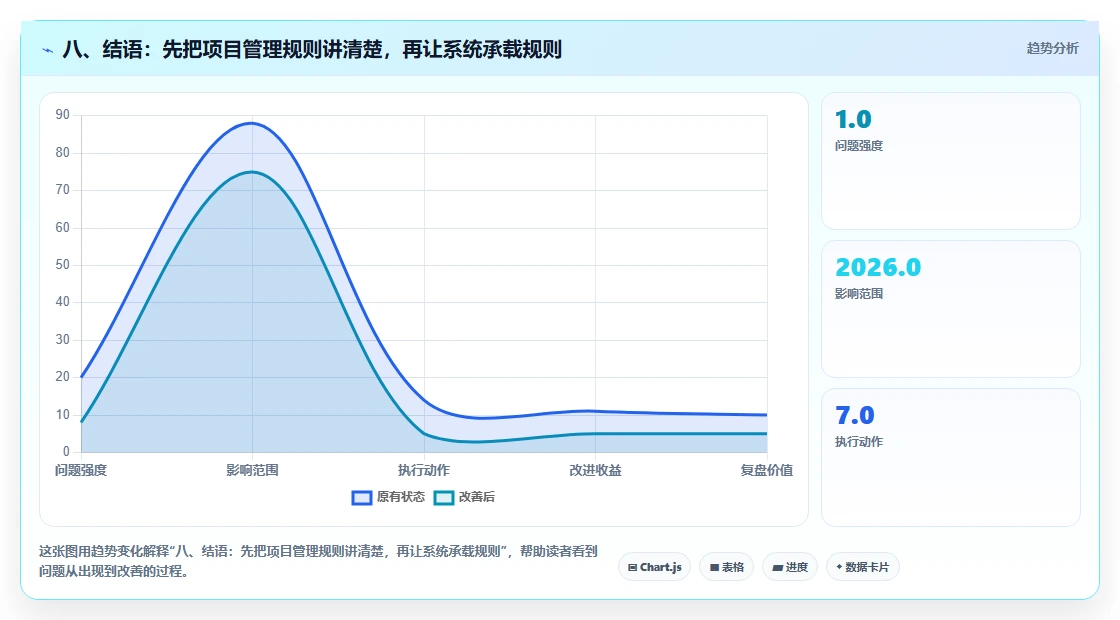Toggle the 改善后 legend item
This screenshot has height=620, width=1120.
coord(465,497)
